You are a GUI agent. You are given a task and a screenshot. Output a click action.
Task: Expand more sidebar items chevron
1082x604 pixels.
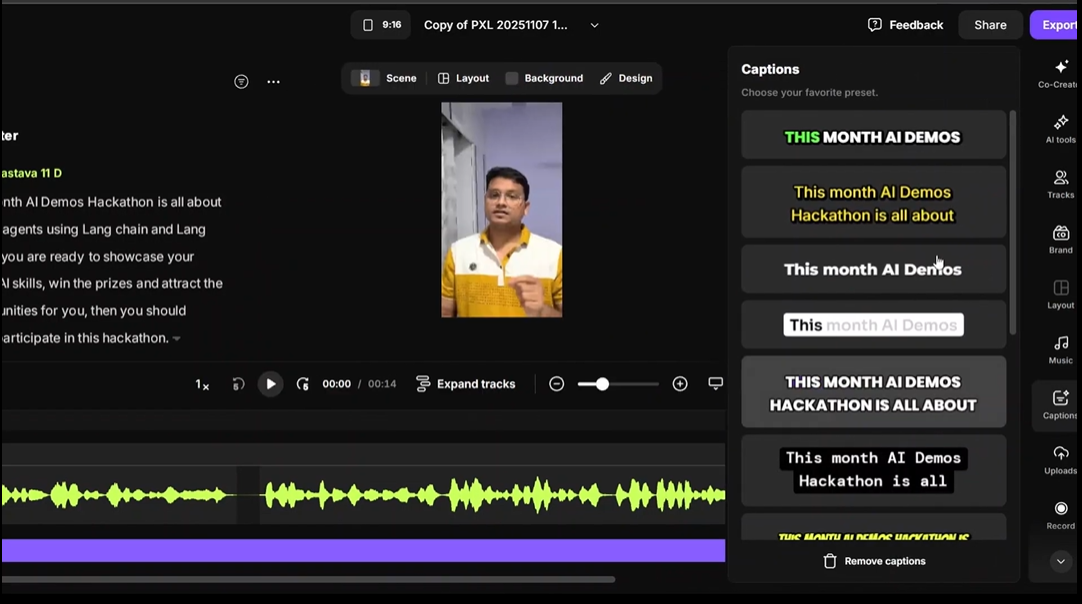(1061, 561)
